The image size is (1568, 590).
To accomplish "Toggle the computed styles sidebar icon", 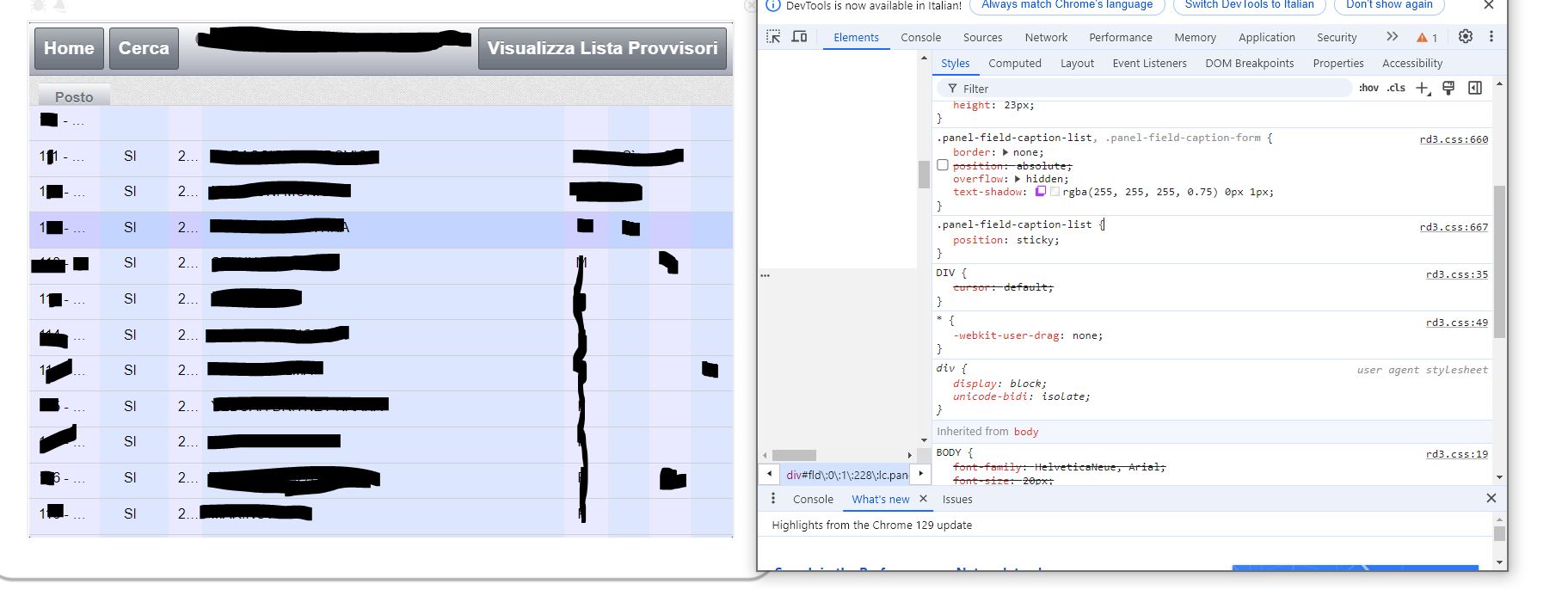I will 1475,88.
